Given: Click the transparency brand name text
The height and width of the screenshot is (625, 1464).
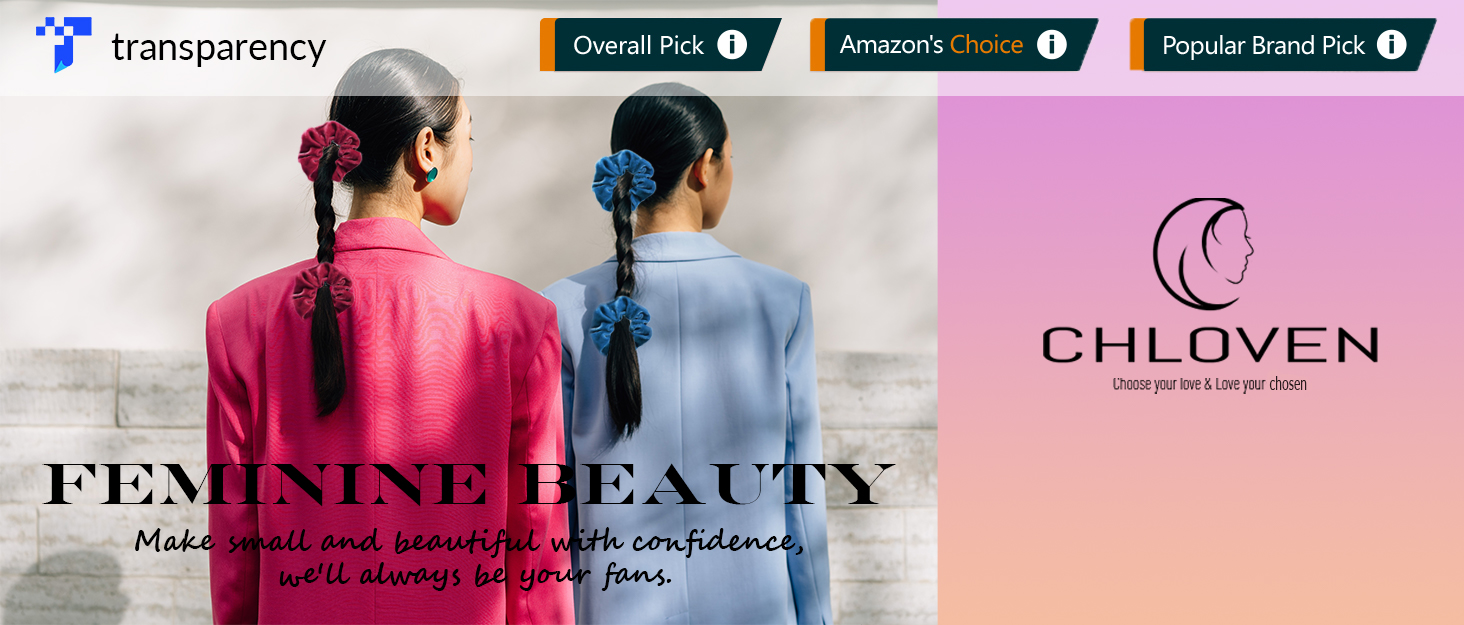Looking at the screenshot, I should [218, 47].
